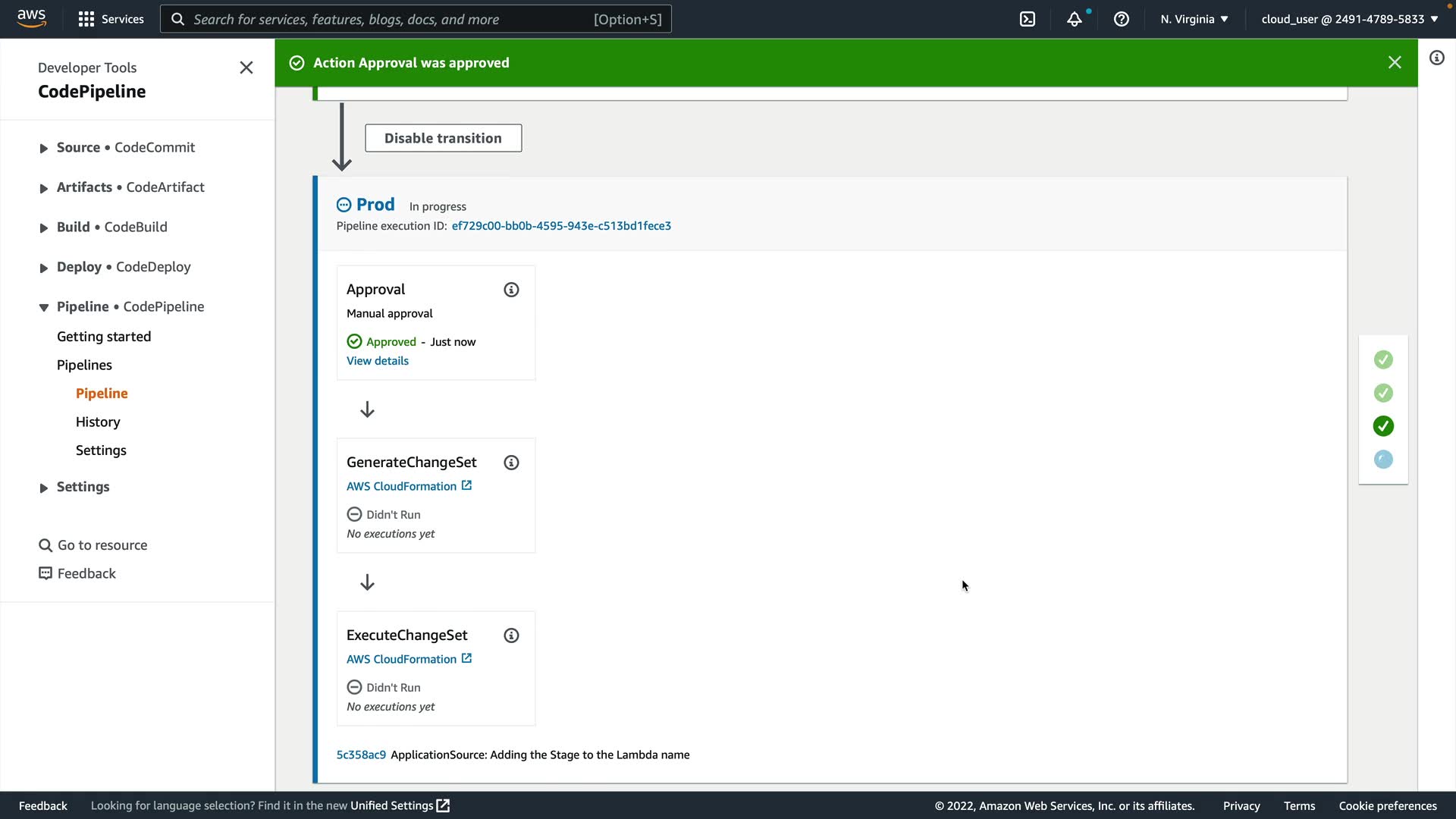
Task: Show info for GenerateChangeSet action
Action: pyautogui.click(x=511, y=463)
